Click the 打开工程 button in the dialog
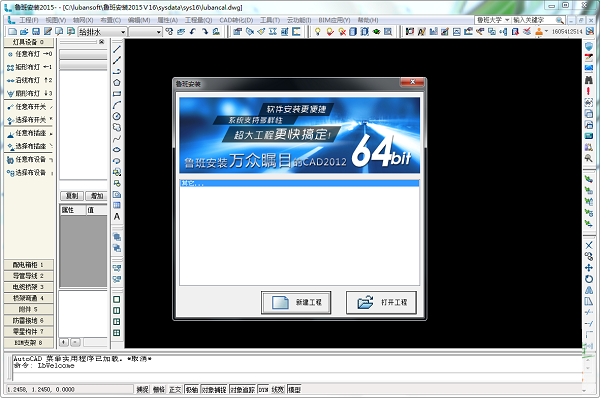 (381, 302)
